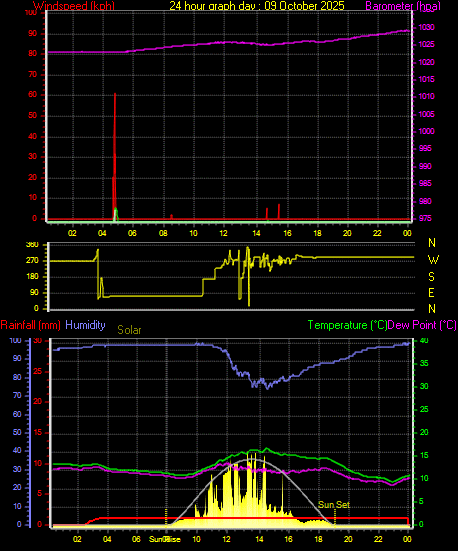Click the magenta "Dew Point (°C)" legend label

click(x=422, y=325)
